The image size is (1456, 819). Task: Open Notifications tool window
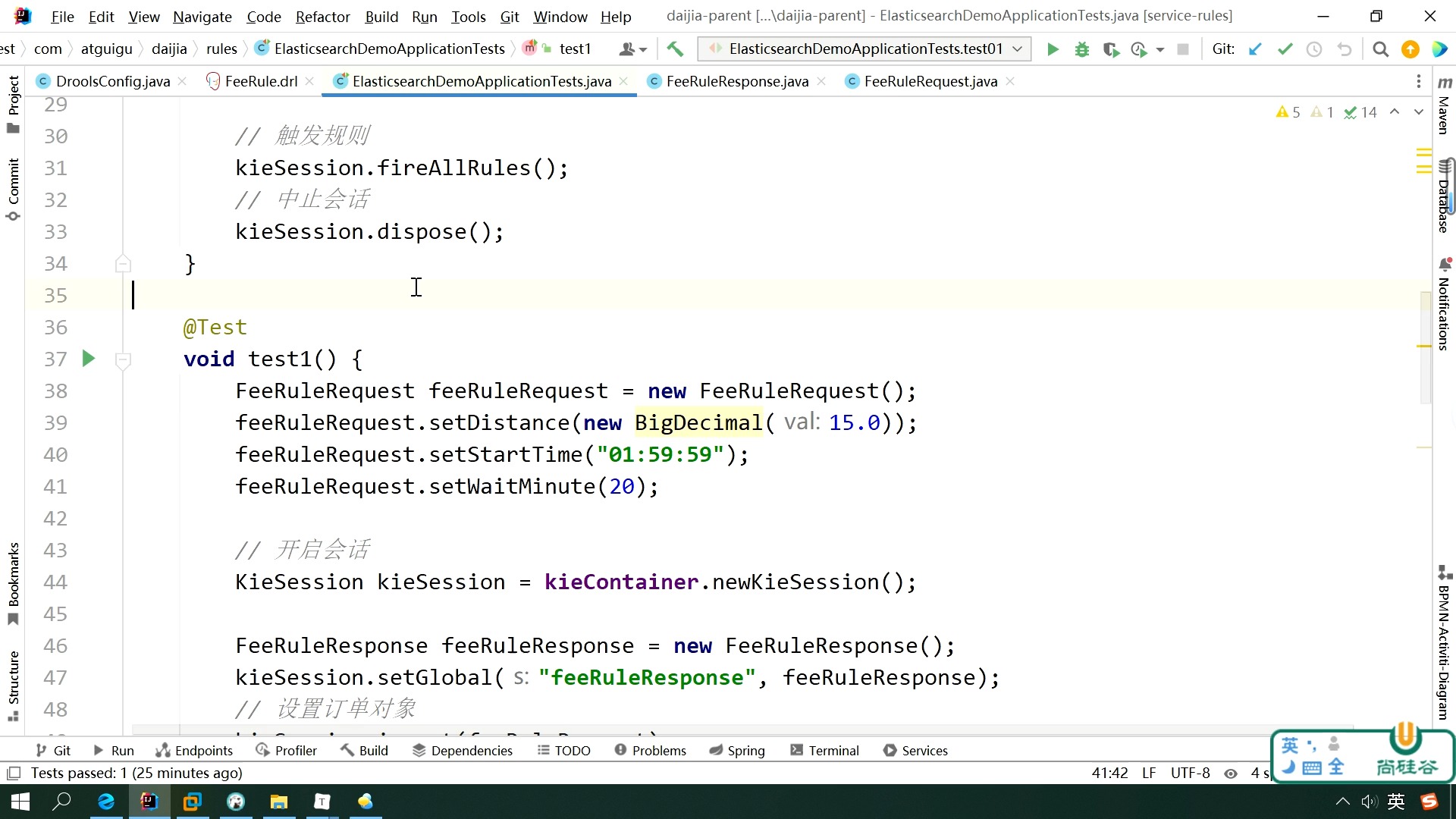click(1445, 303)
